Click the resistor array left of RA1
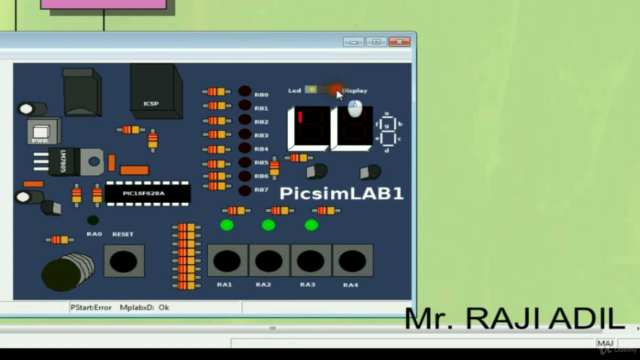This screenshot has width=640, height=360. (187, 256)
